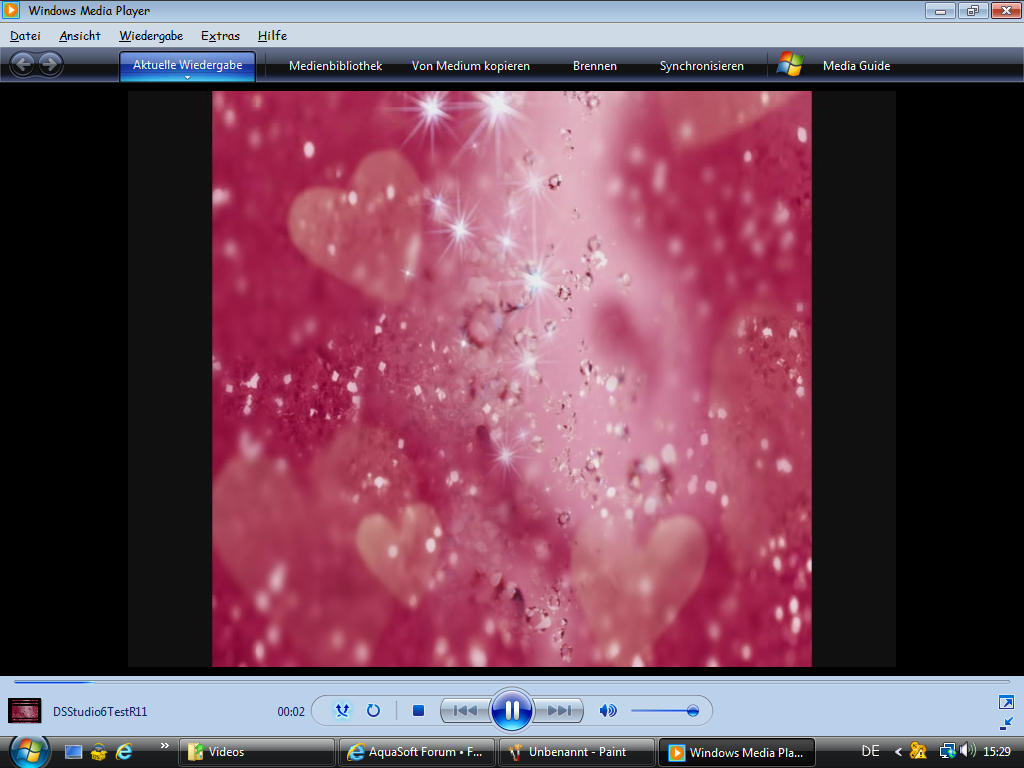The image size is (1024, 768).
Task: Skip to the next track
Action: coord(559,711)
